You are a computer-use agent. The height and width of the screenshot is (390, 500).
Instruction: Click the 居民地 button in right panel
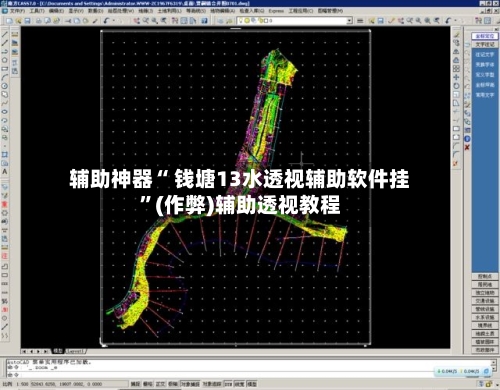coord(485,285)
